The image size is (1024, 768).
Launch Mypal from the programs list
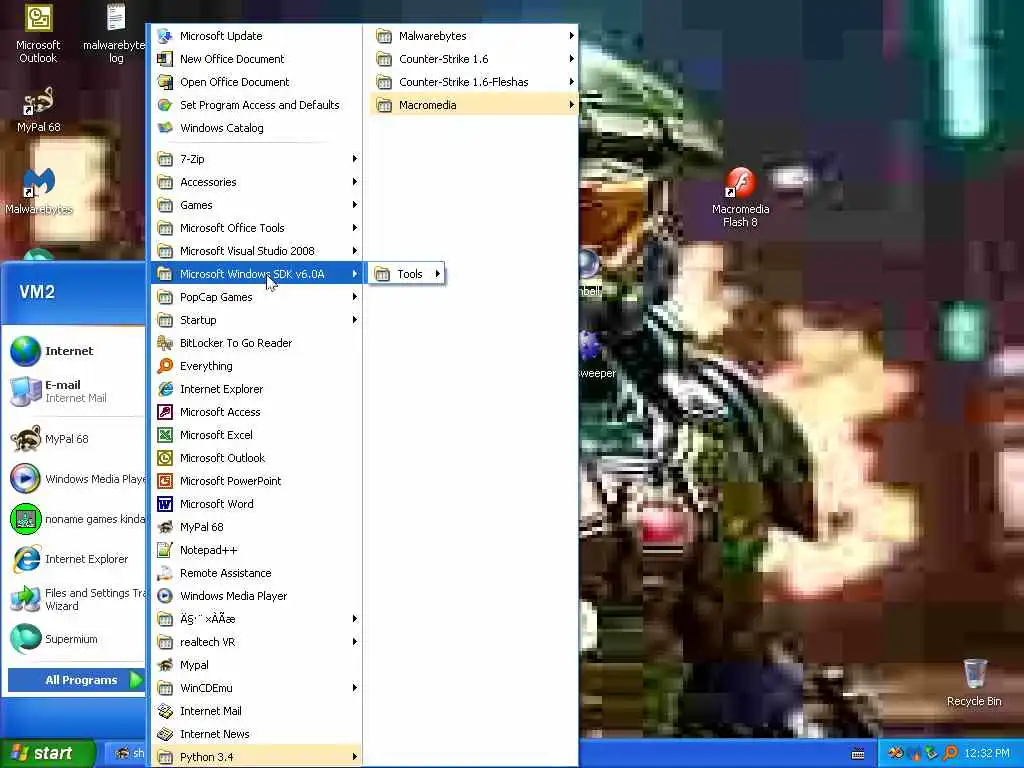click(257, 665)
